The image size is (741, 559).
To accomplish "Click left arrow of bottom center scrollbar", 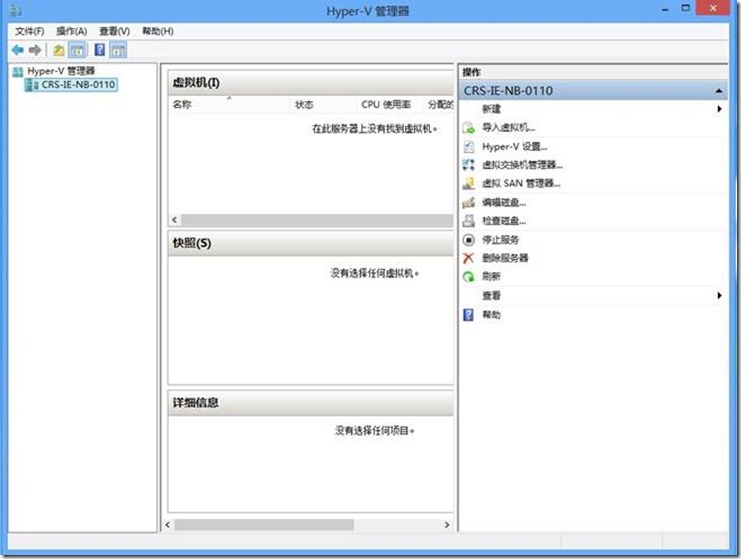I will [x=168, y=525].
